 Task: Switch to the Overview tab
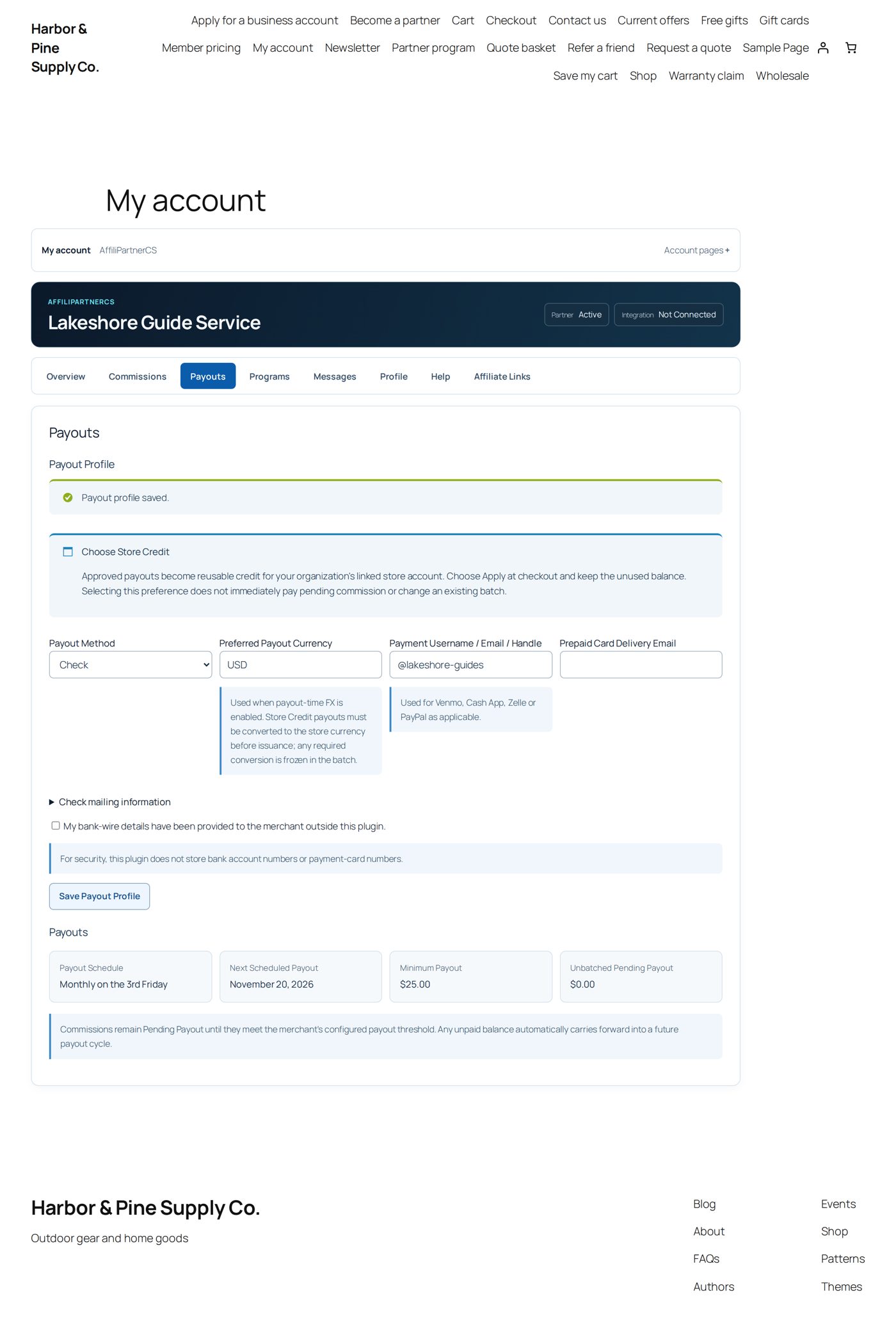(66, 376)
